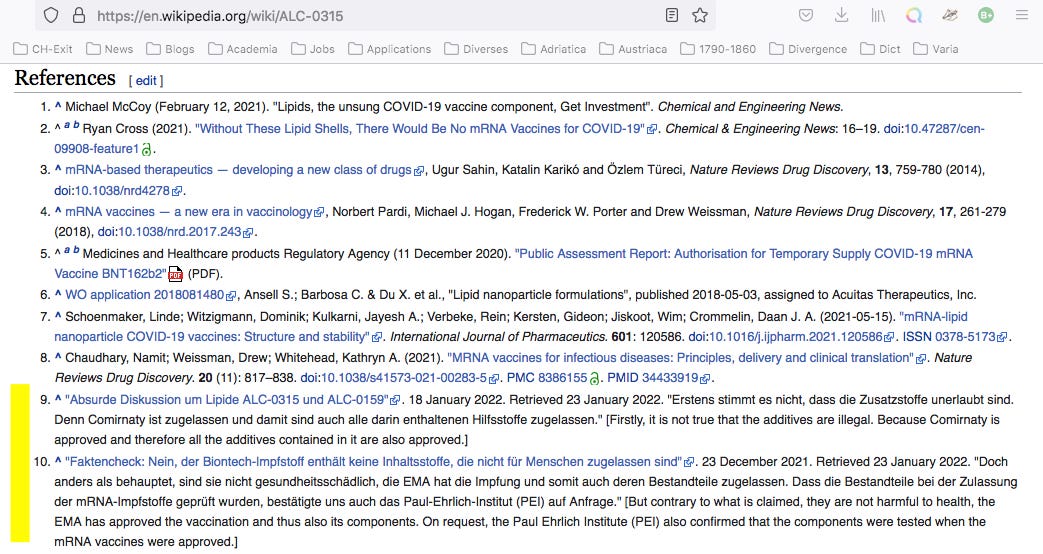
Task: Open doi 10.47287/cen-09908-feature1 link
Action: (520, 138)
